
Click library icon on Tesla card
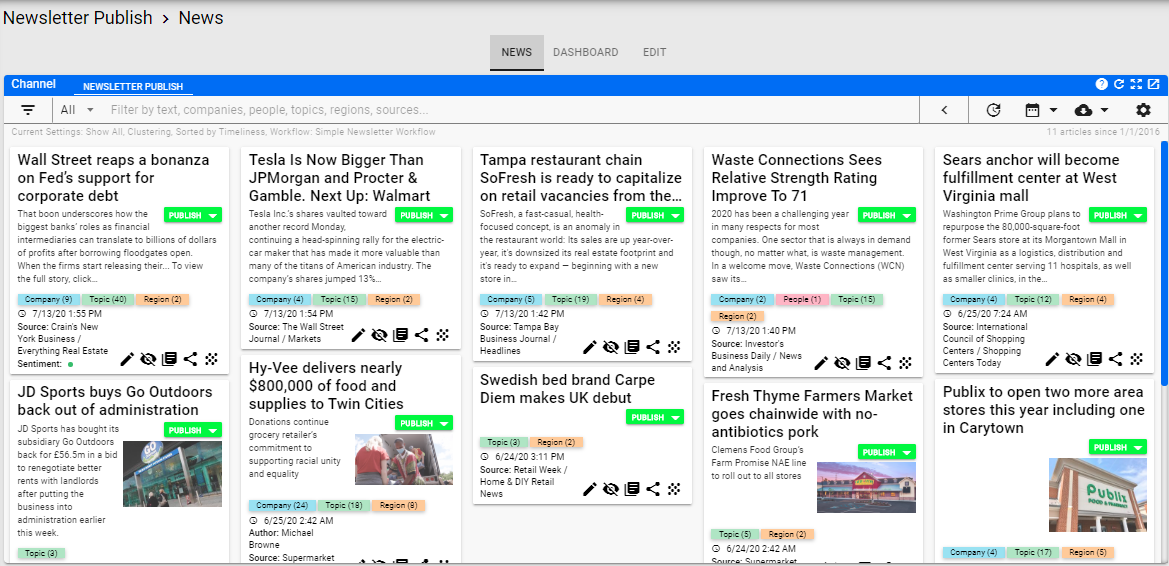click(400, 335)
